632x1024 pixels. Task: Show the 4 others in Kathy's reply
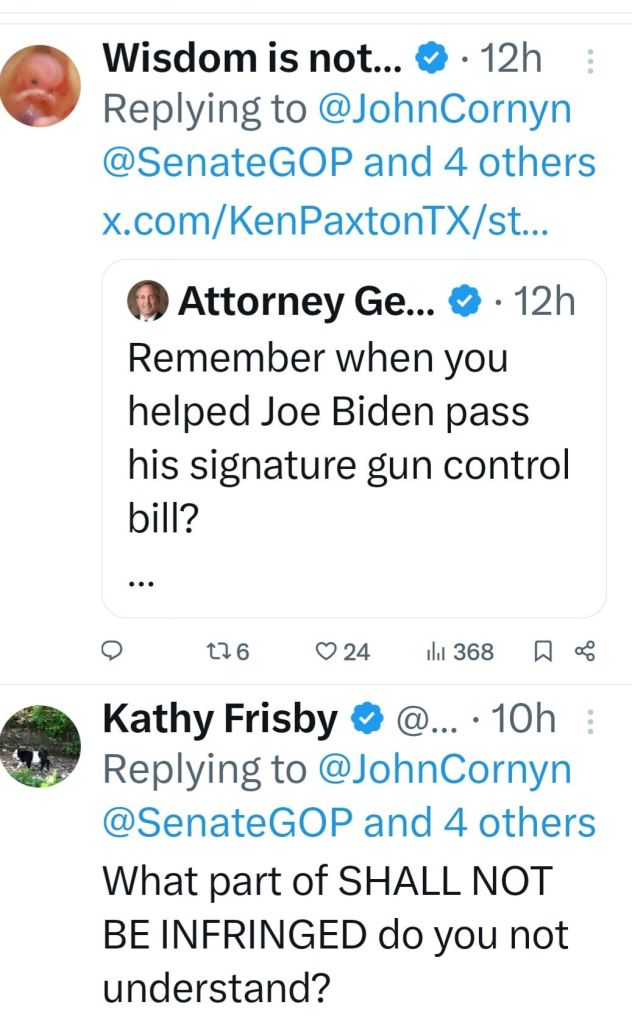pyautogui.click(x=519, y=822)
